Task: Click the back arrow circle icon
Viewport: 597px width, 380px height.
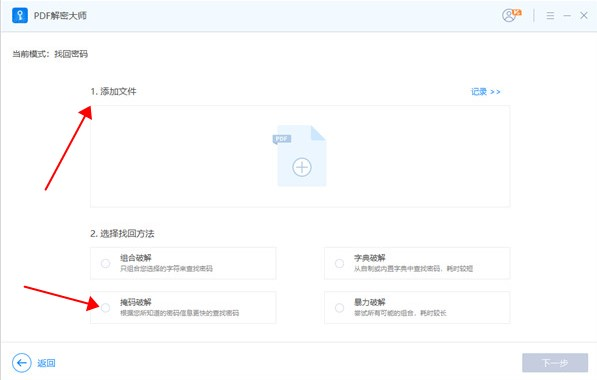Action: click(x=22, y=363)
